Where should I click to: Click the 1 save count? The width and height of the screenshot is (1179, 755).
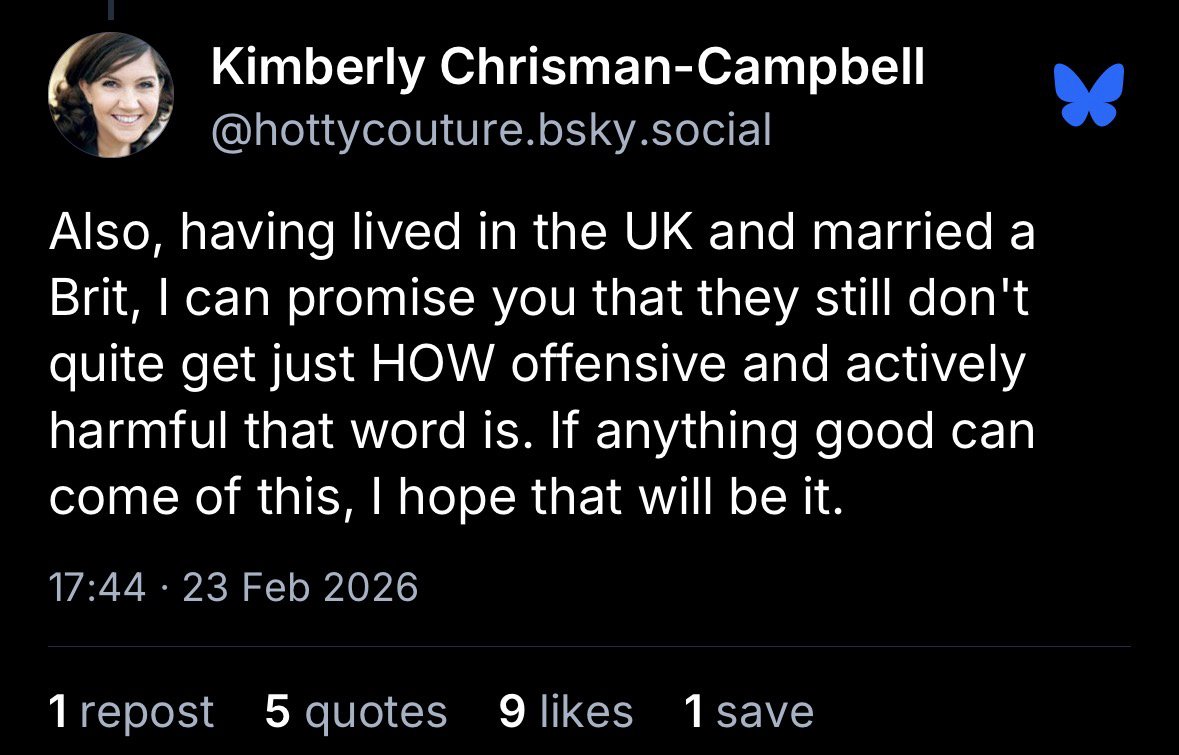click(748, 711)
